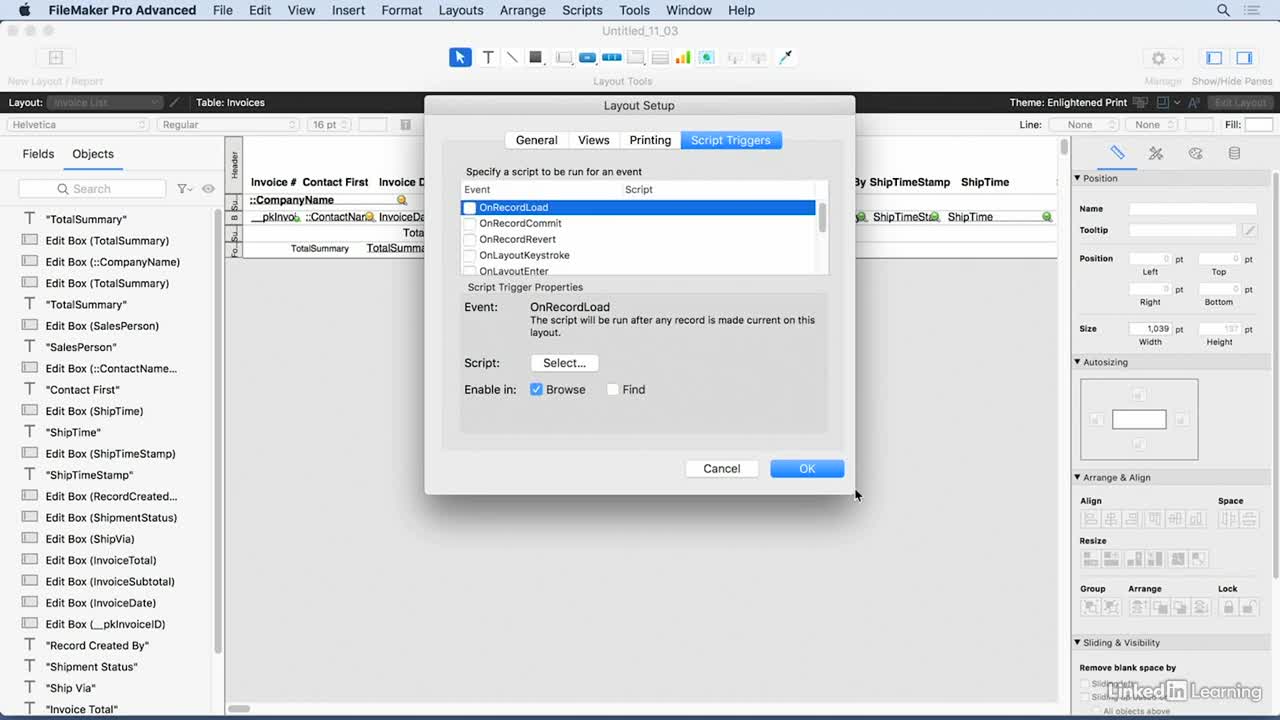This screenshot has height=720, width=1280.
Task: Enable the OnLayoutKeystroke trigger checkbox
Action: click(469, 255)
